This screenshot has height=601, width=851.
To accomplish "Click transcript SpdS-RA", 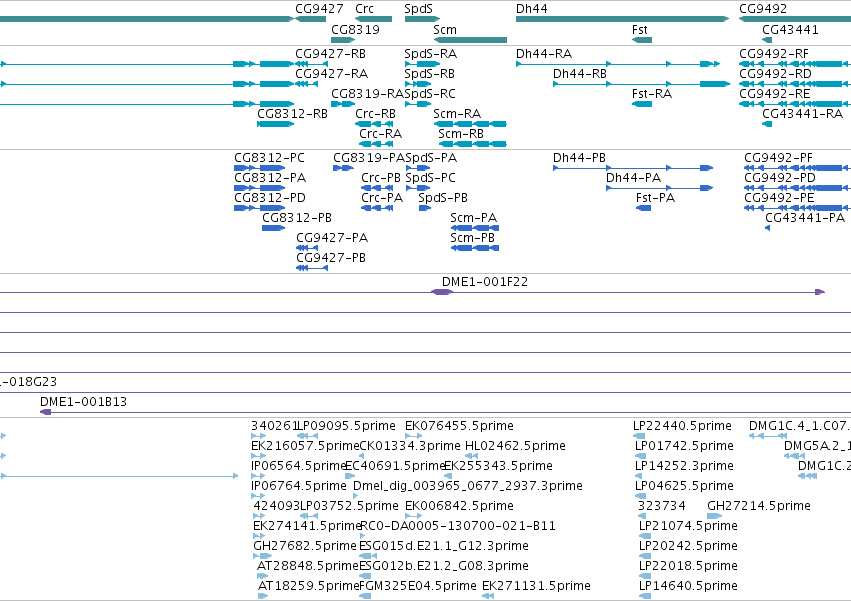I will 422,64.
